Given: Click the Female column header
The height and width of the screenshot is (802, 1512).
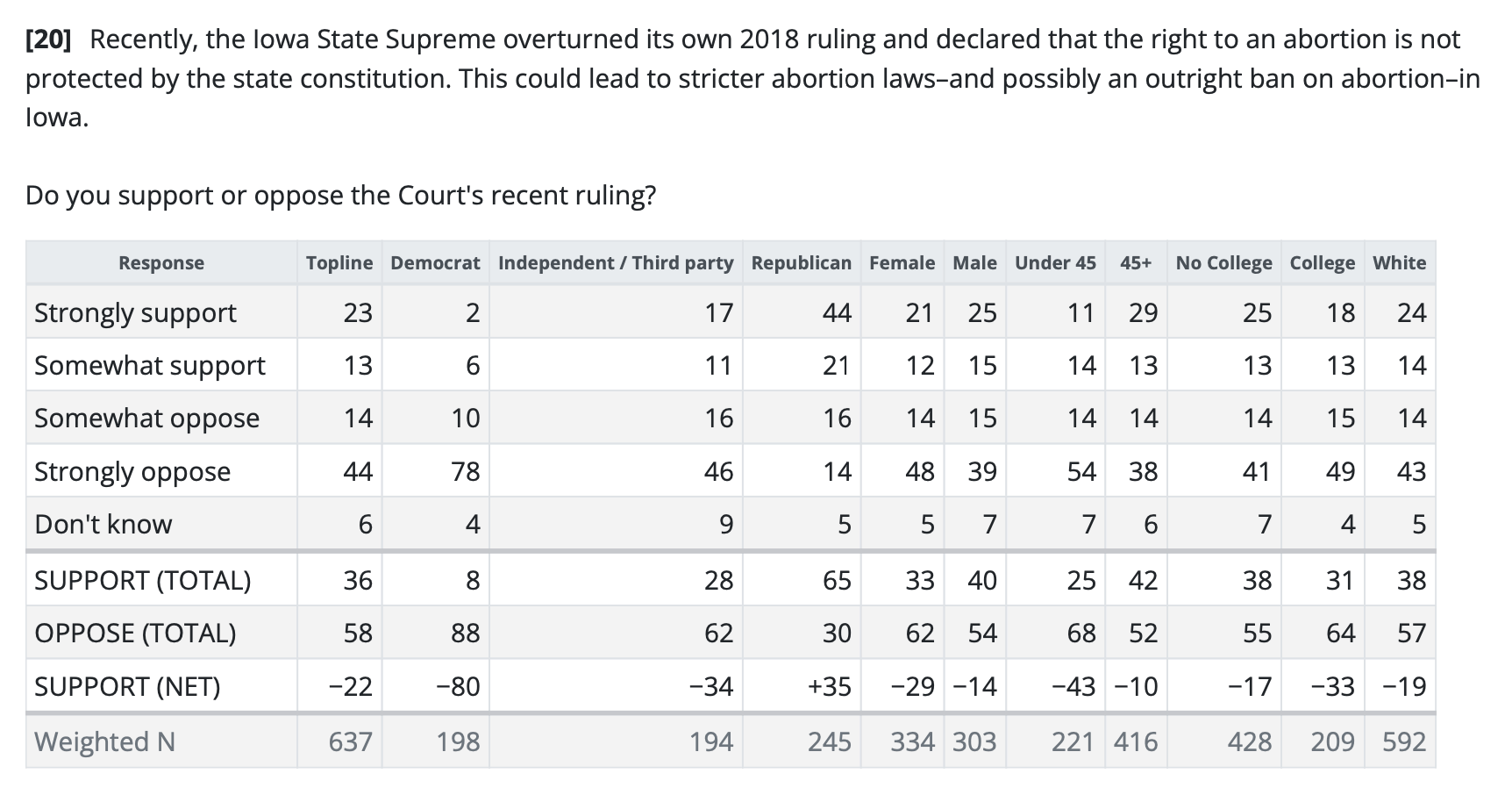Looking at the screenshot, I should click(x=902, y=263).
